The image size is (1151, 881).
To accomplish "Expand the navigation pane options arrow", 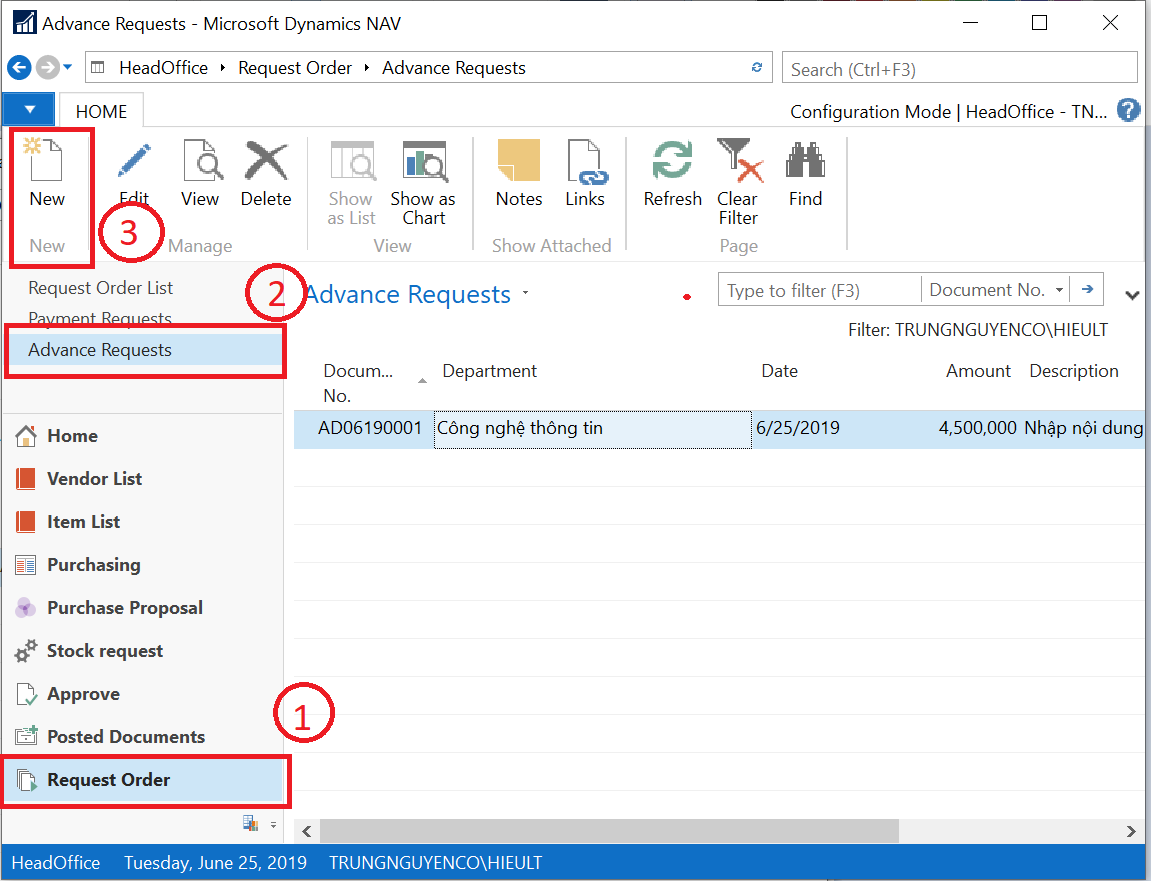I will [273, 824].
